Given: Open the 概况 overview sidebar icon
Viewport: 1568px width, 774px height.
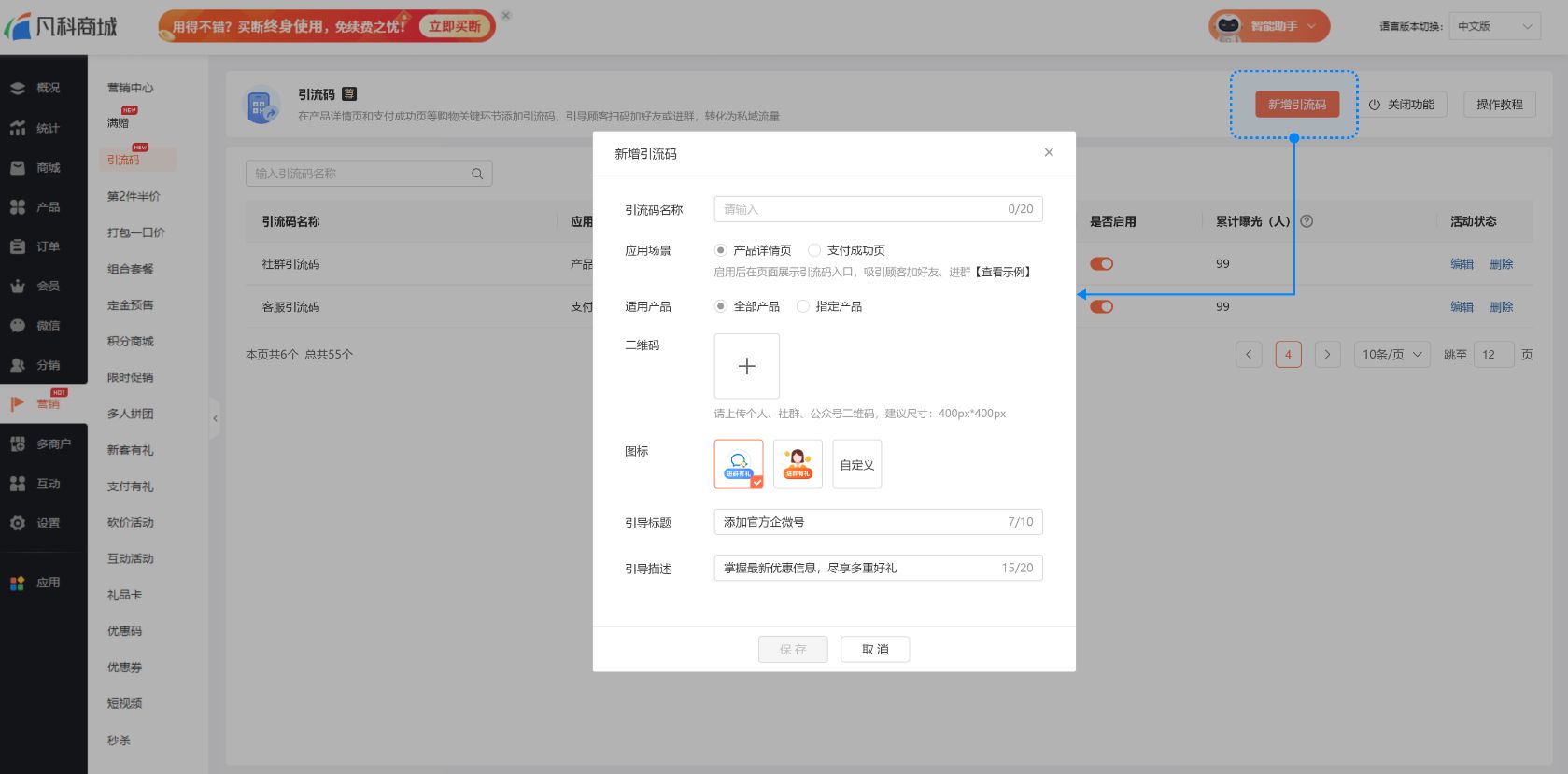Looking at the screenshot, I should 18,89.
